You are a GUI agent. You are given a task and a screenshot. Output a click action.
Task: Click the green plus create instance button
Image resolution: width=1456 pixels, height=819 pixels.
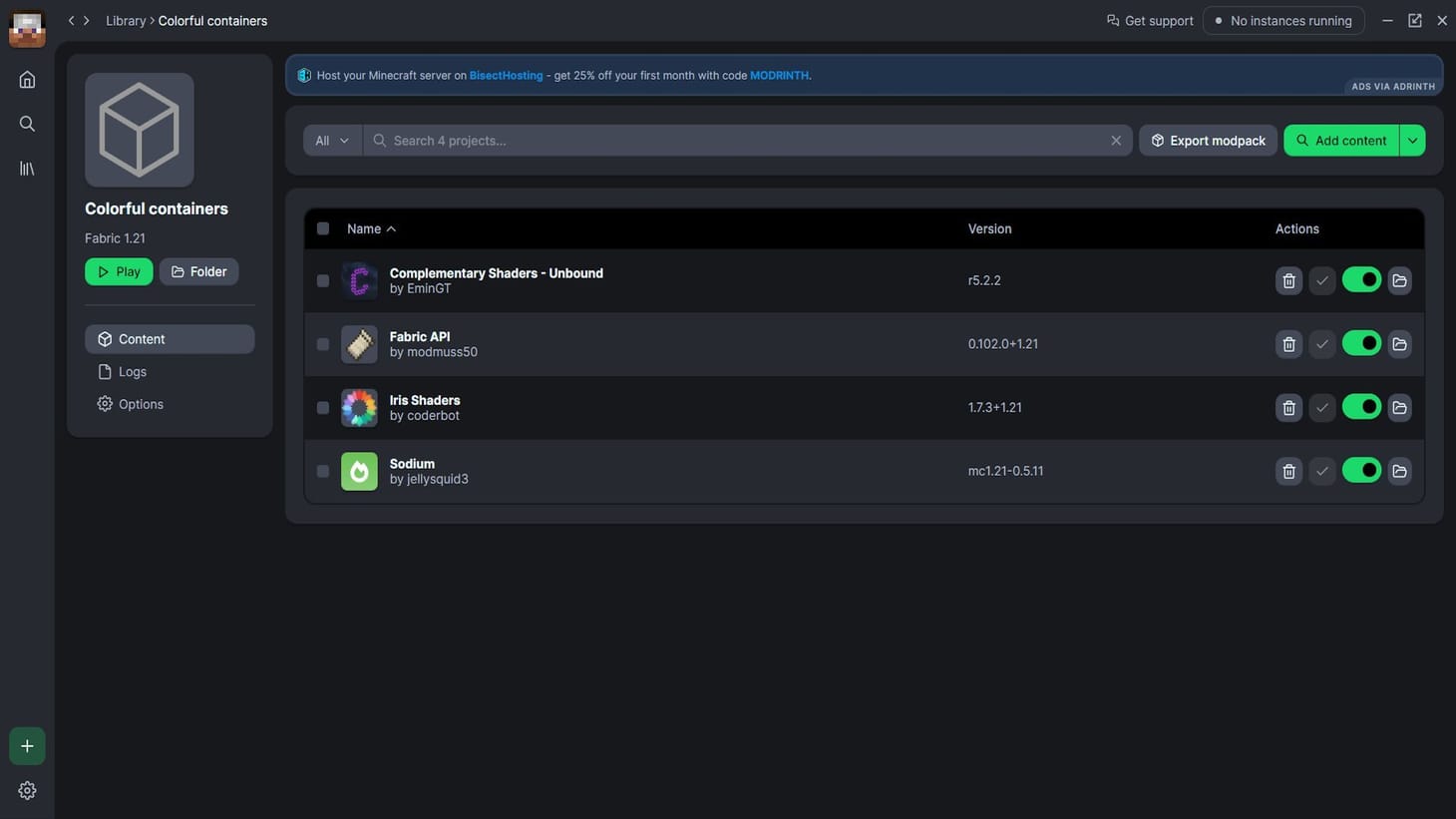click(x=27, y=746)
